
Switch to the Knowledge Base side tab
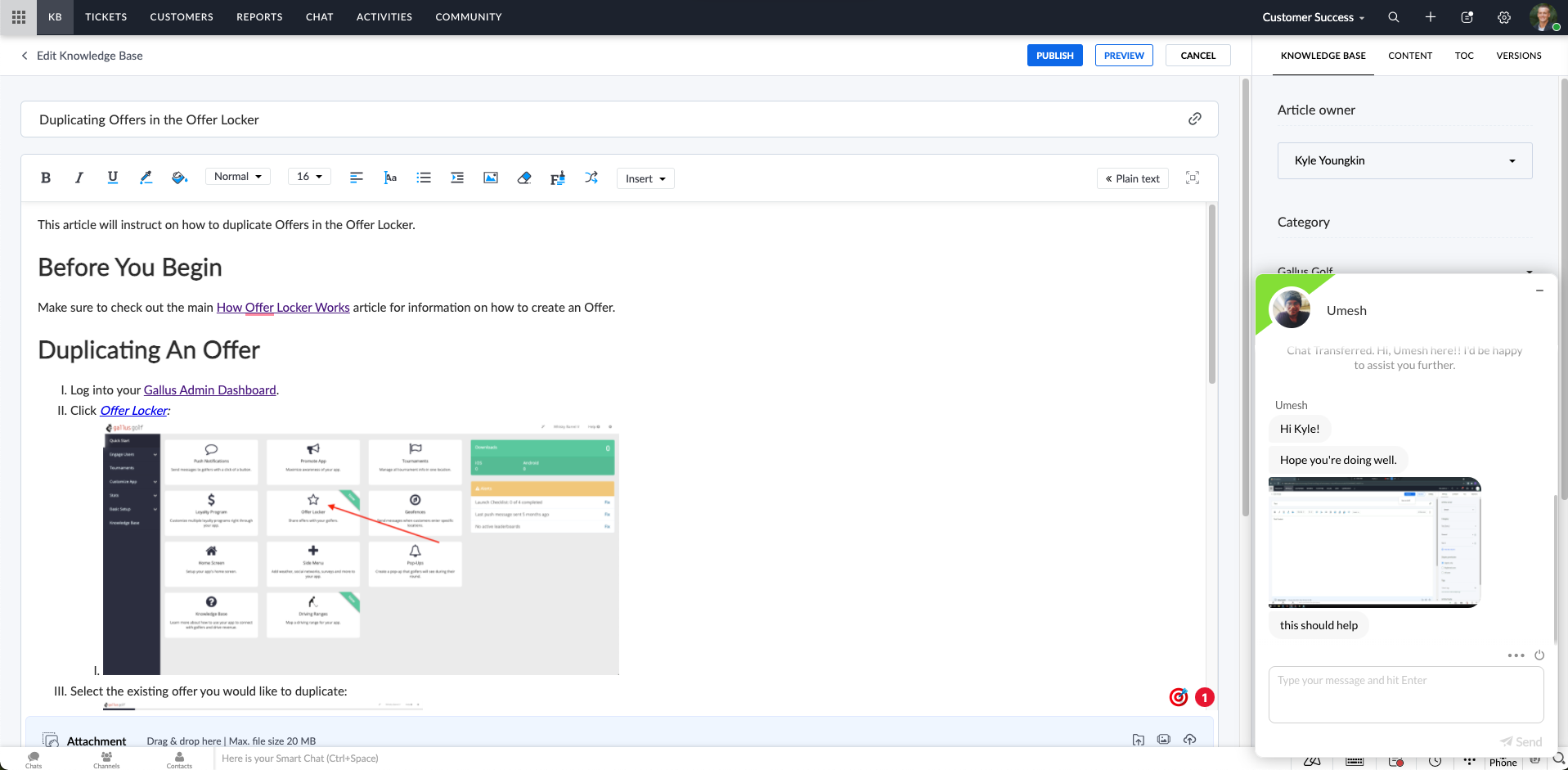tap(1323, 56)
